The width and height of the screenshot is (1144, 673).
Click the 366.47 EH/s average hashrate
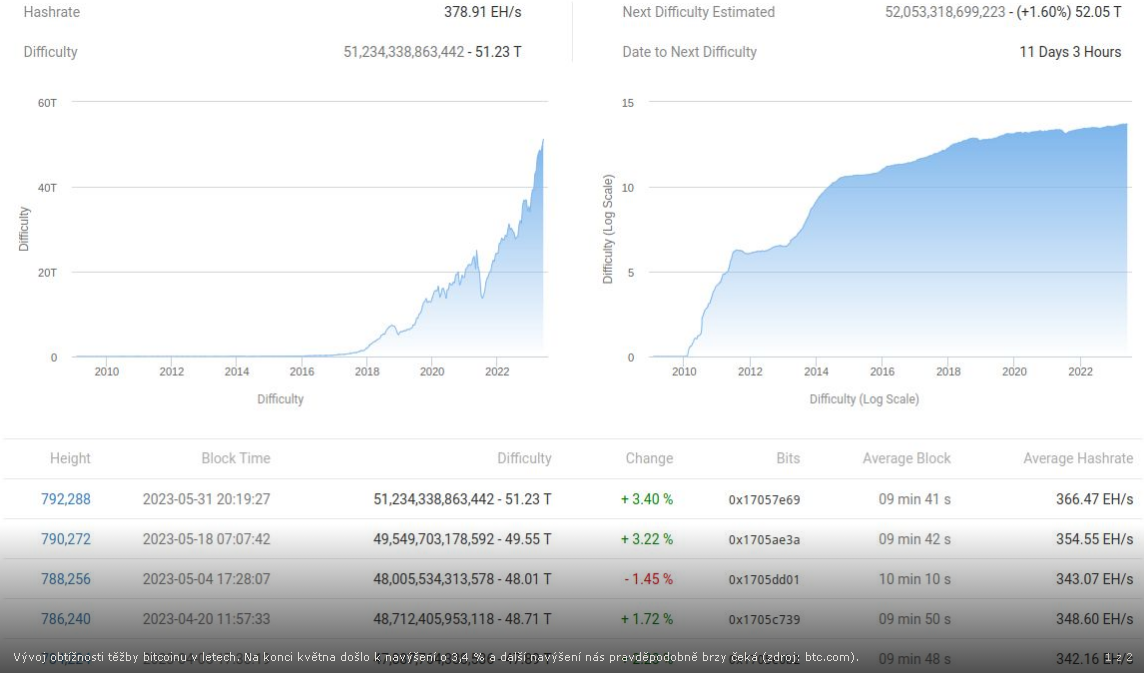click(x=1094, y=499)
